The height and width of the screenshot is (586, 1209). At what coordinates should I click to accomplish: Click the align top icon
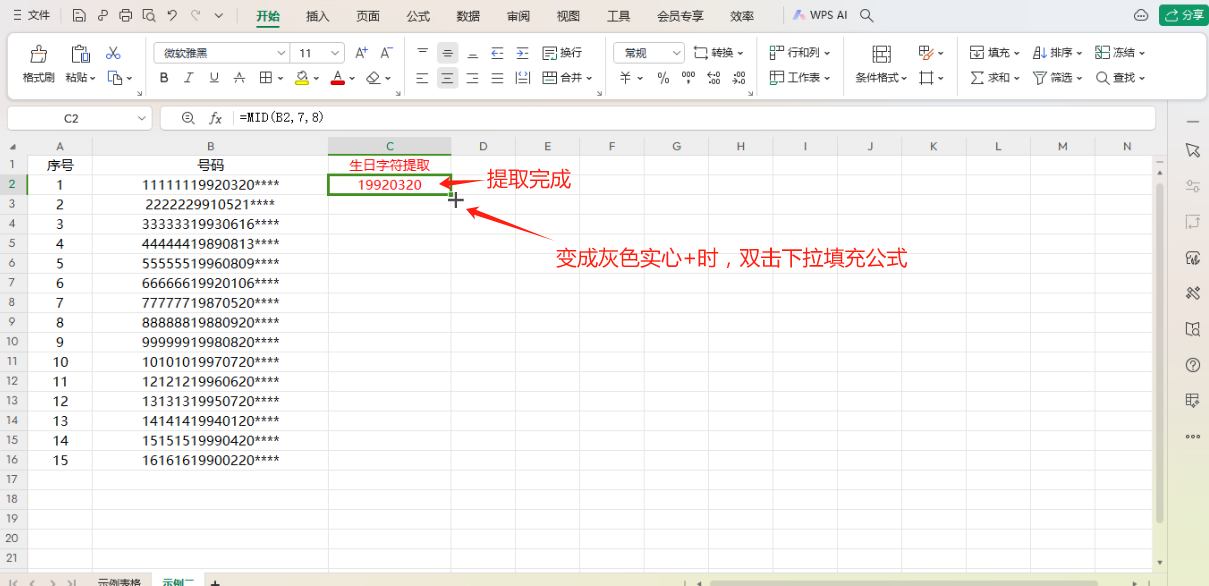coord(422,53)
